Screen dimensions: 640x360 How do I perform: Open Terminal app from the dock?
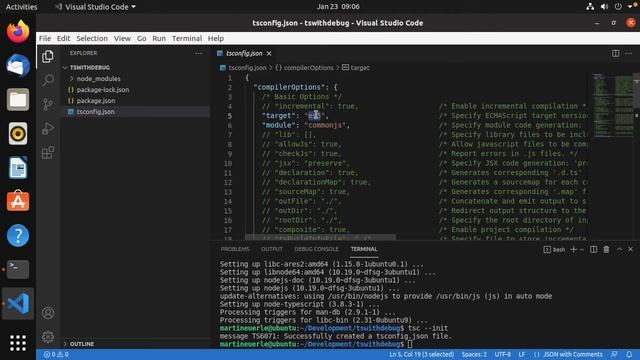[18, 269]
